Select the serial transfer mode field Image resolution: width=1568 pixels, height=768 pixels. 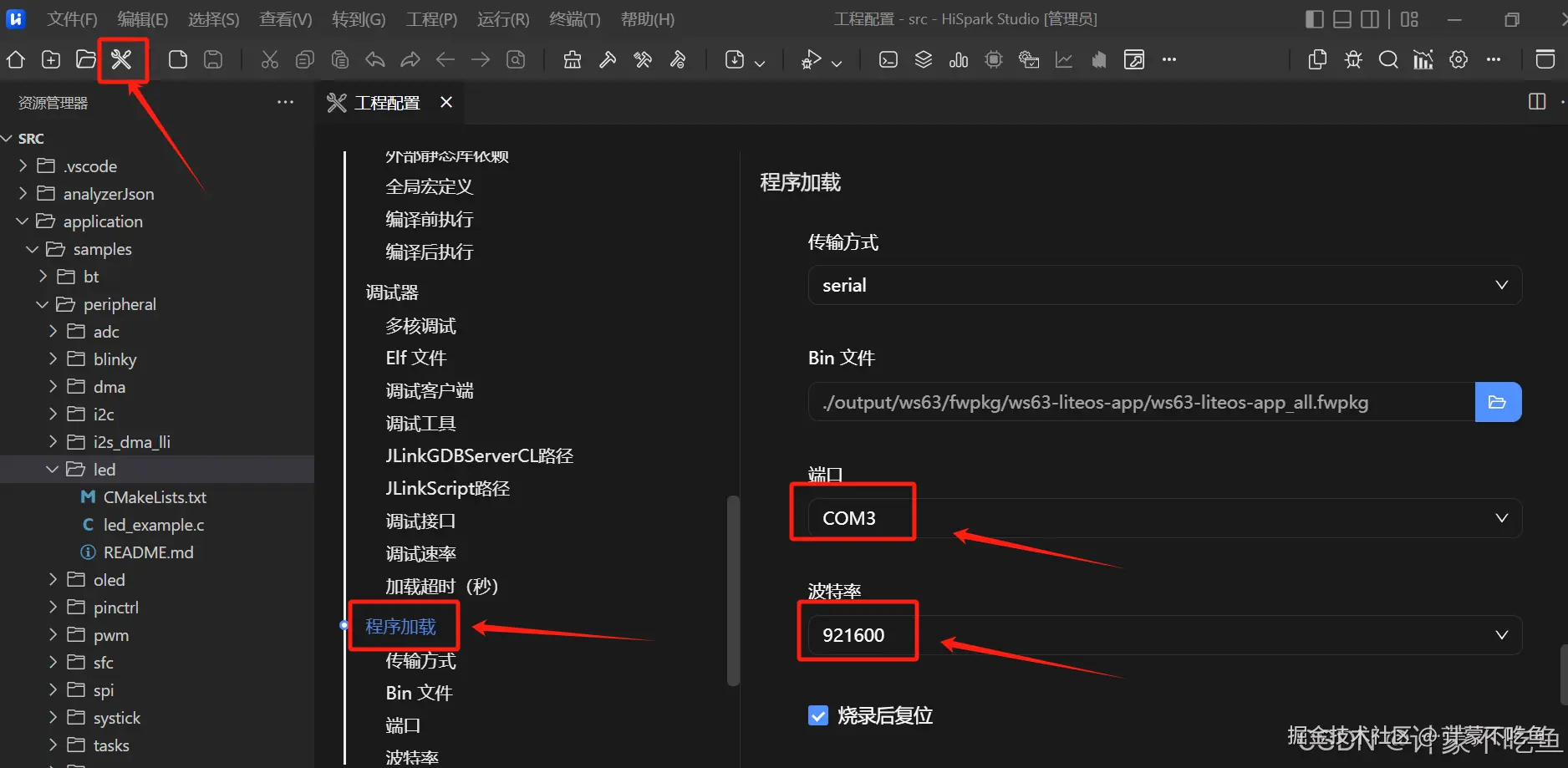coord(1163,285)
